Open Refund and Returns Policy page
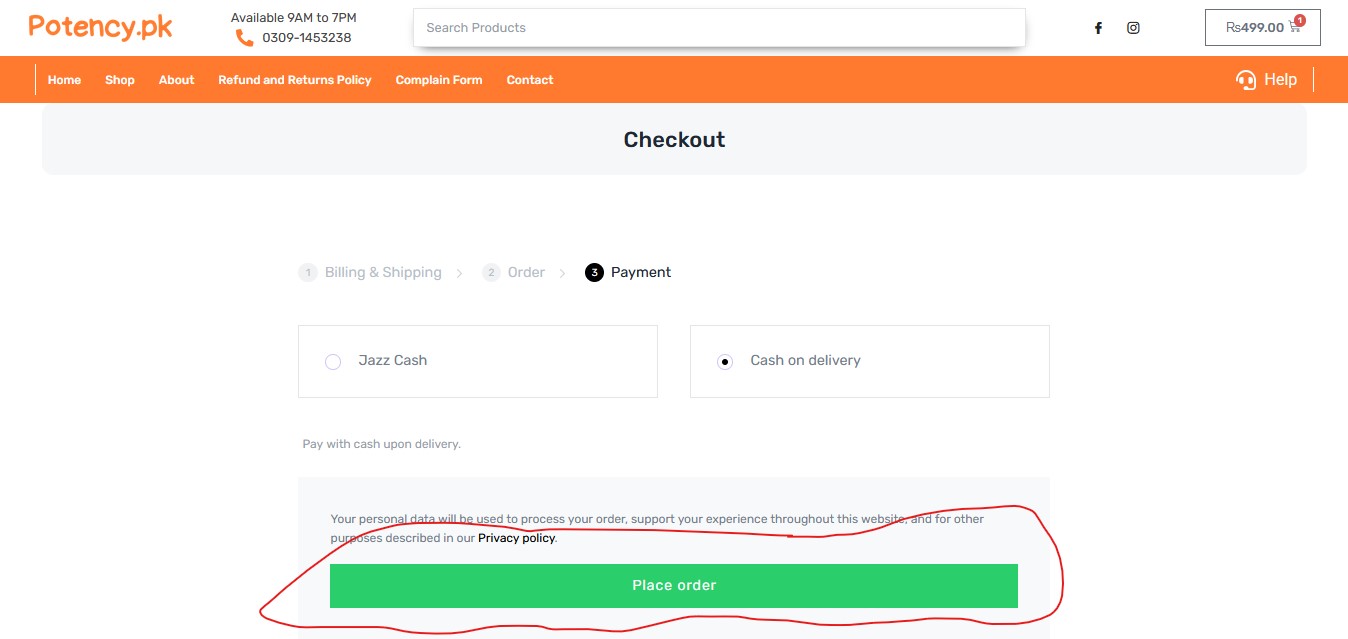The height and width of the screenshot is (639, 1348). pos(294,80)
